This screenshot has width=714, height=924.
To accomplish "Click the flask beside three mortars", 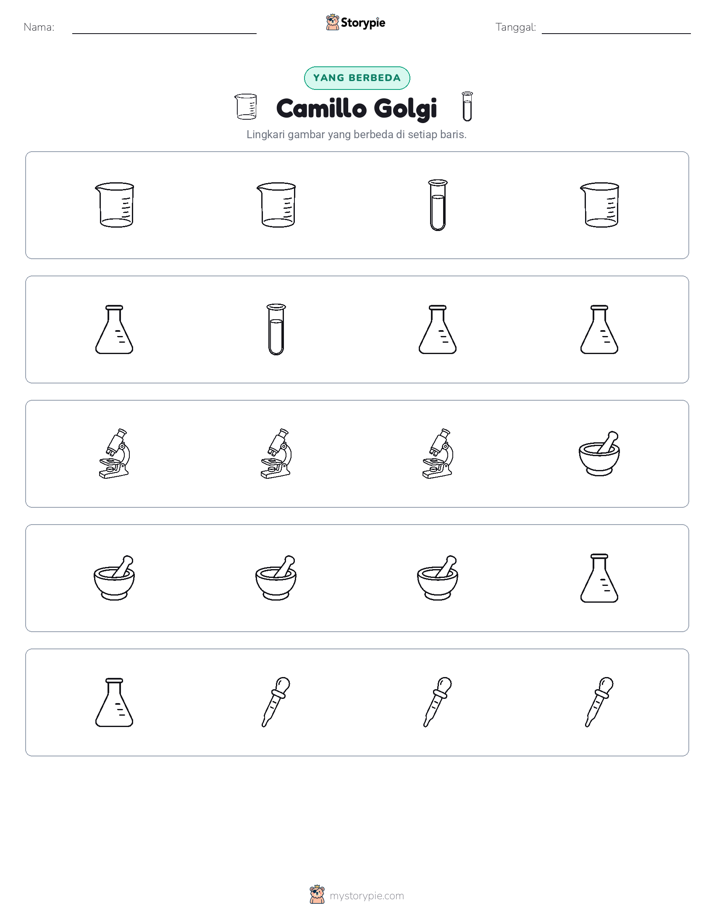I will click(599, 578).
